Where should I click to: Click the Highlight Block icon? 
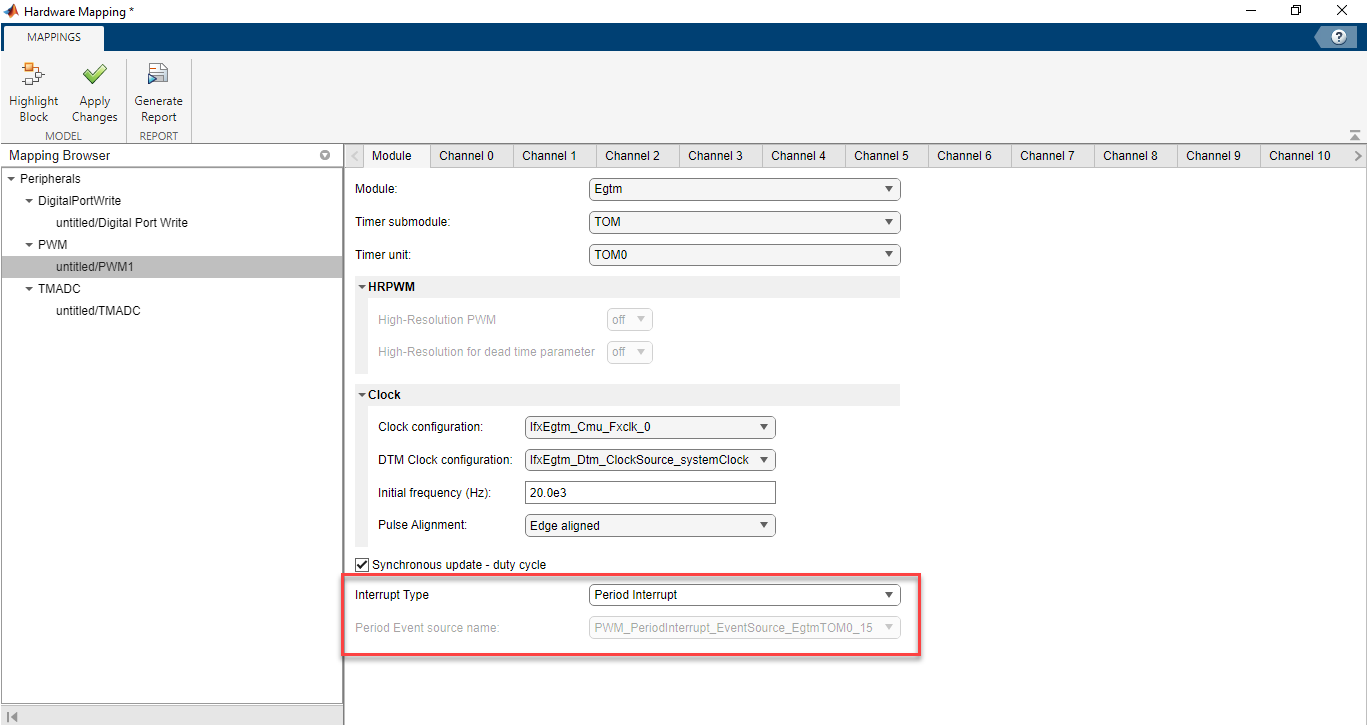pos(34,76)
